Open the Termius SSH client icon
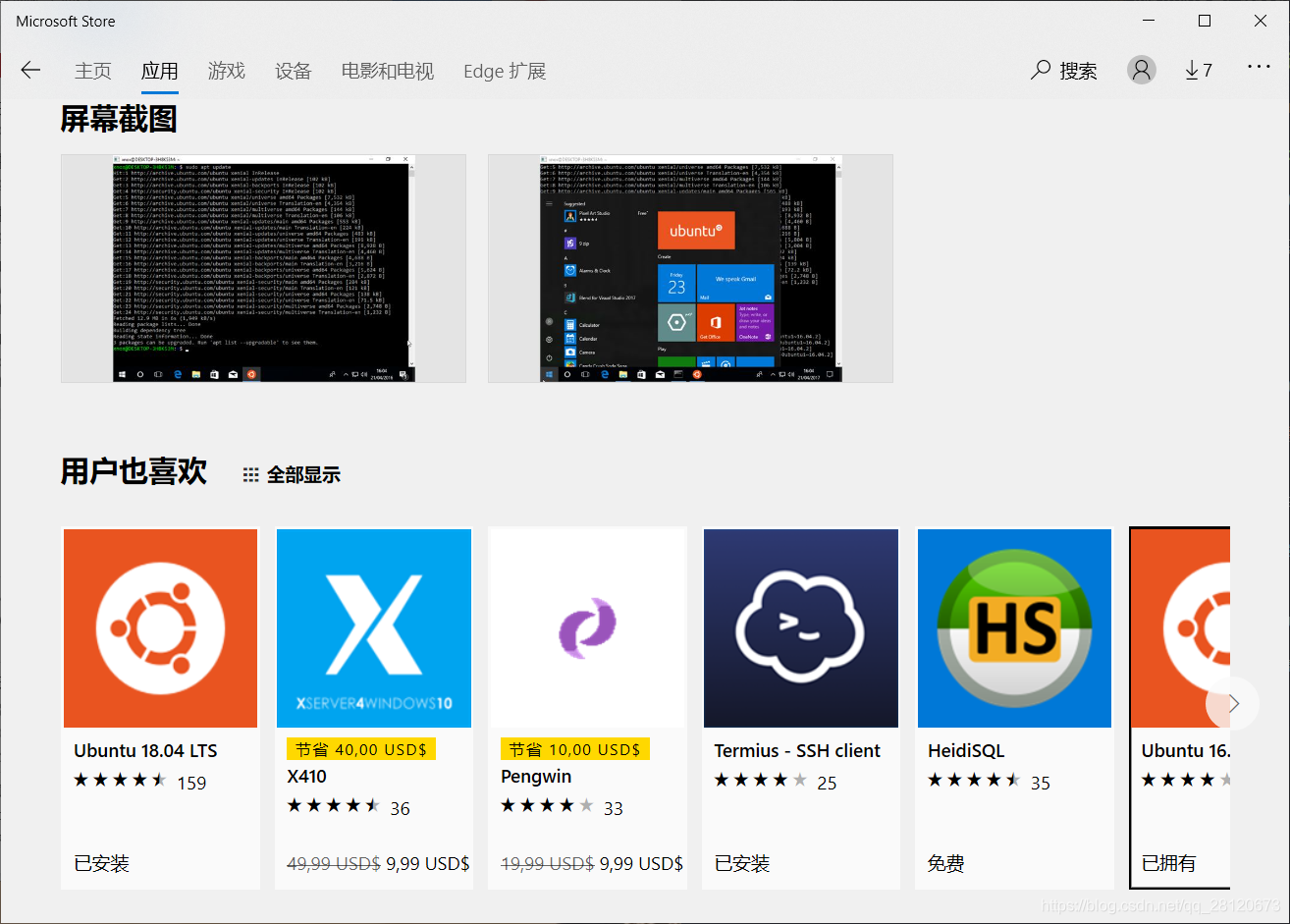The image size is (1290, 924). (x=801, y=628)
